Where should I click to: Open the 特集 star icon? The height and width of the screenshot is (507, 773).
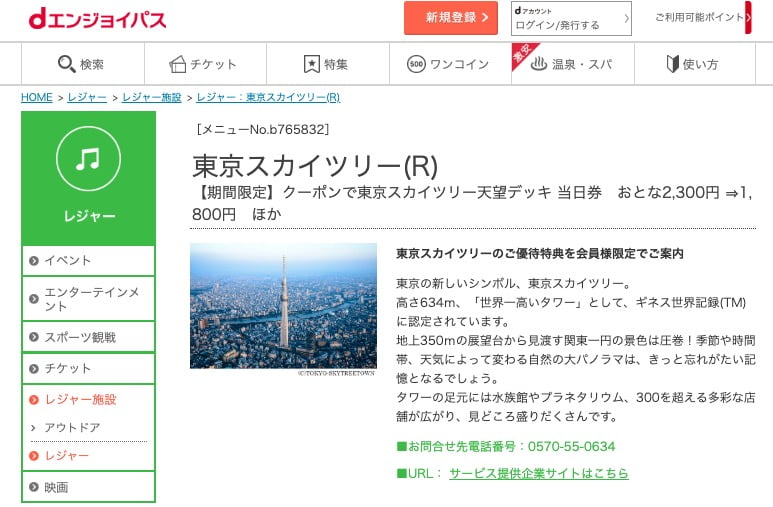(312, 64)
